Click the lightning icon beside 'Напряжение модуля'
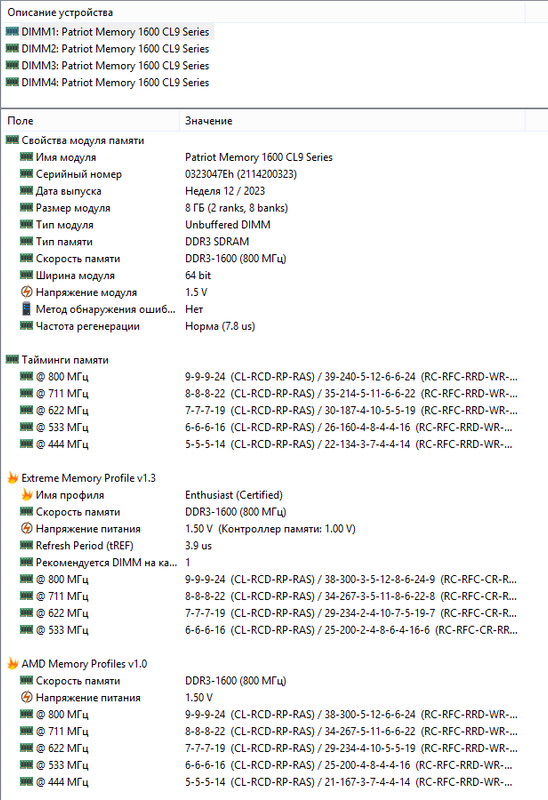 point(27,292)
